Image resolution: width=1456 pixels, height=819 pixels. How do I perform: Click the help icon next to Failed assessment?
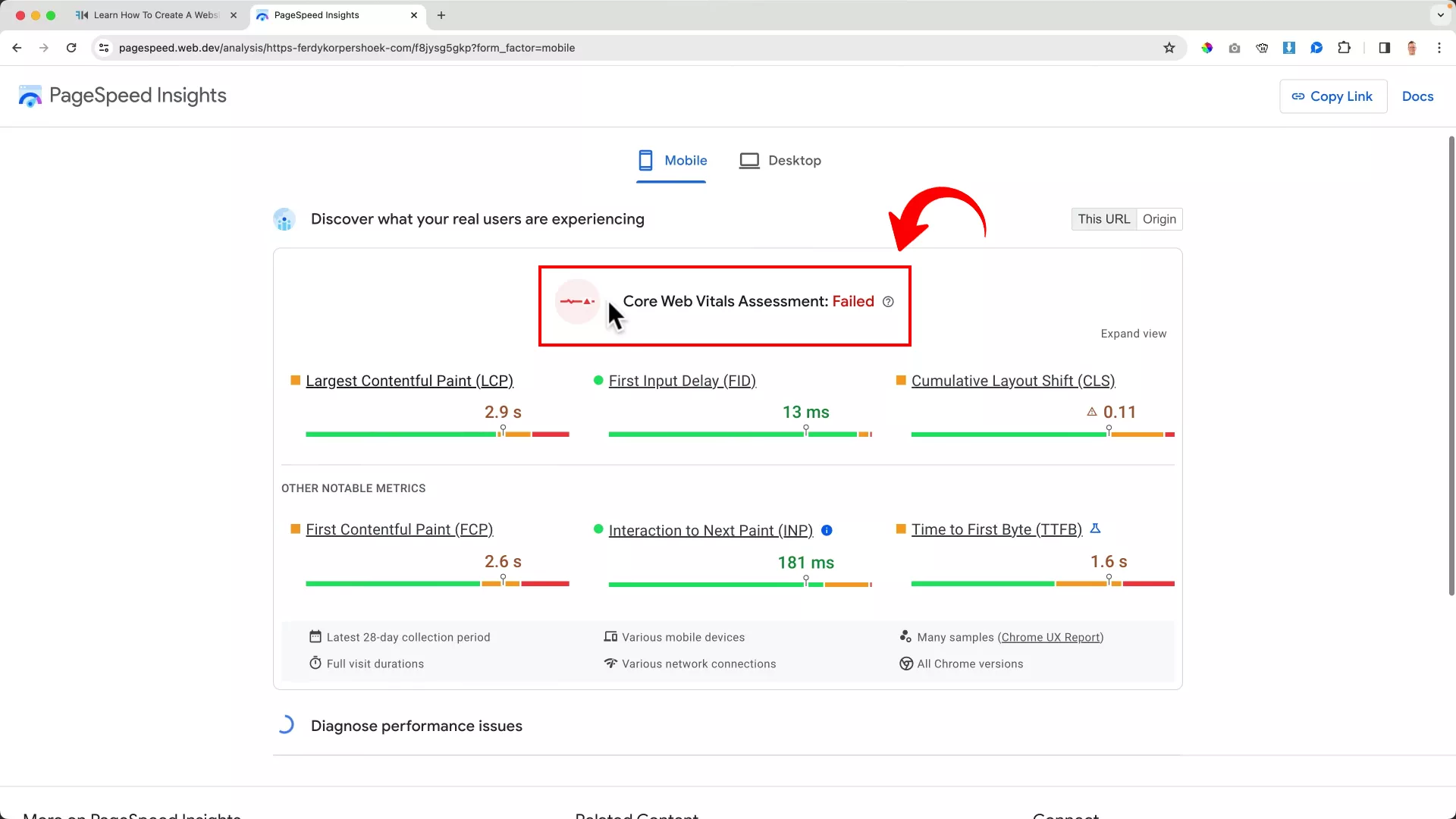[x=888, y=302]
